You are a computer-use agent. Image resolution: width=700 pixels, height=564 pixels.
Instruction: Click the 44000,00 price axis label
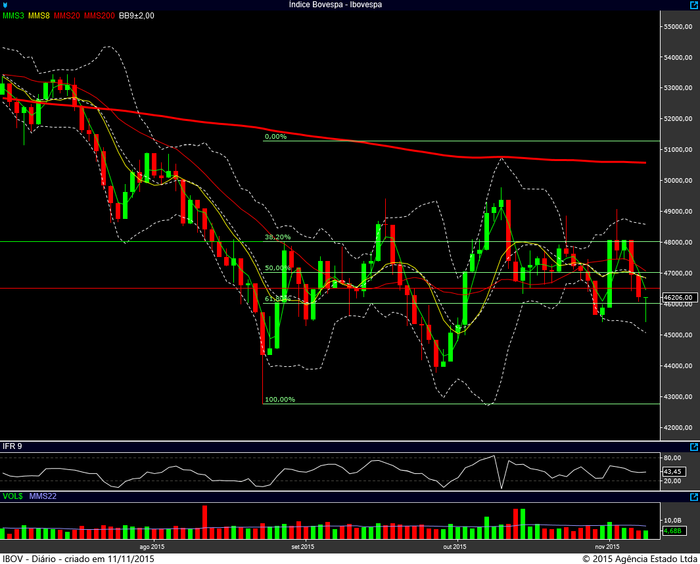coord(678,366)
